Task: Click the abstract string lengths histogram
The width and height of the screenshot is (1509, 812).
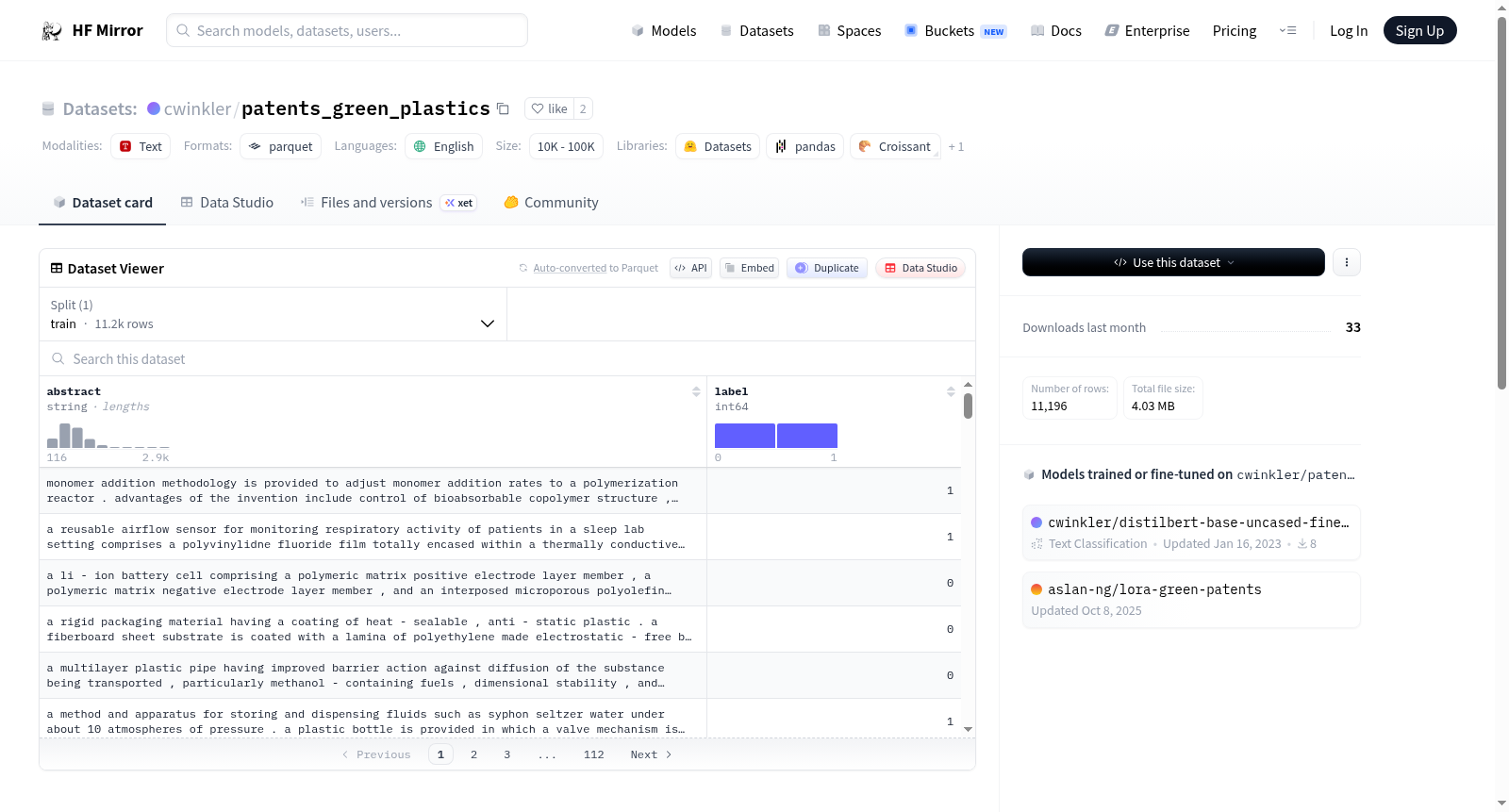Action: pos(108,436)
